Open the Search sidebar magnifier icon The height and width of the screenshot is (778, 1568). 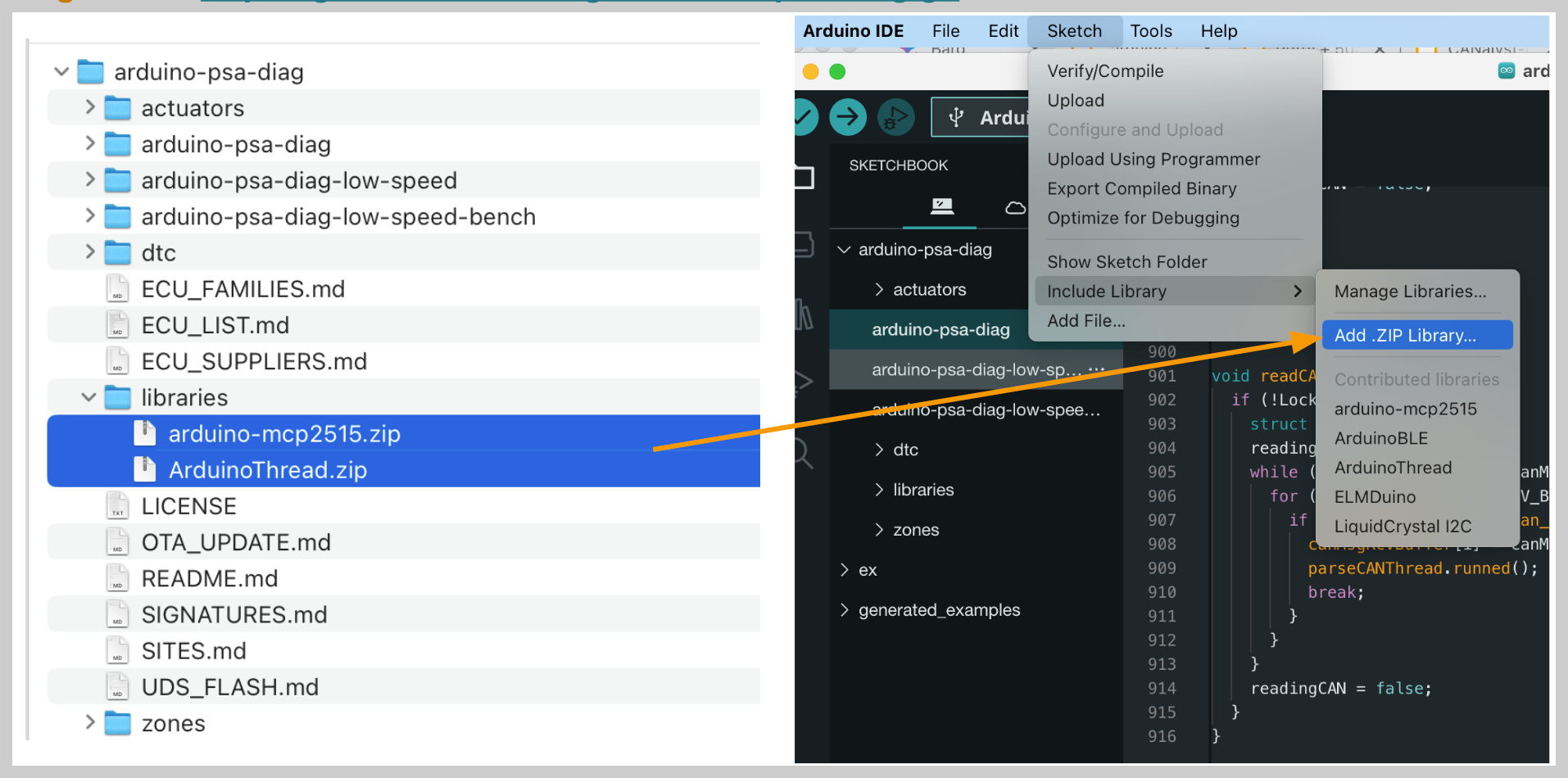802,453
